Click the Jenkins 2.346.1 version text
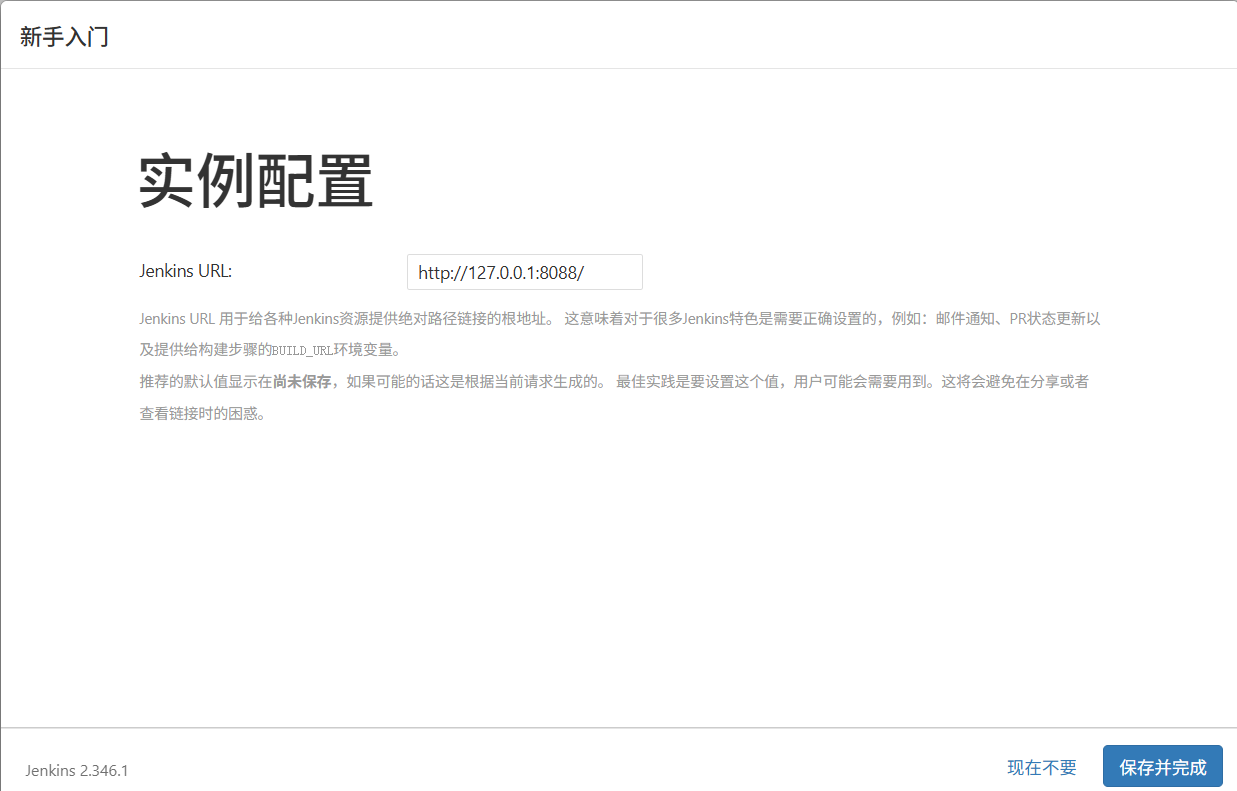 point(77,770)
